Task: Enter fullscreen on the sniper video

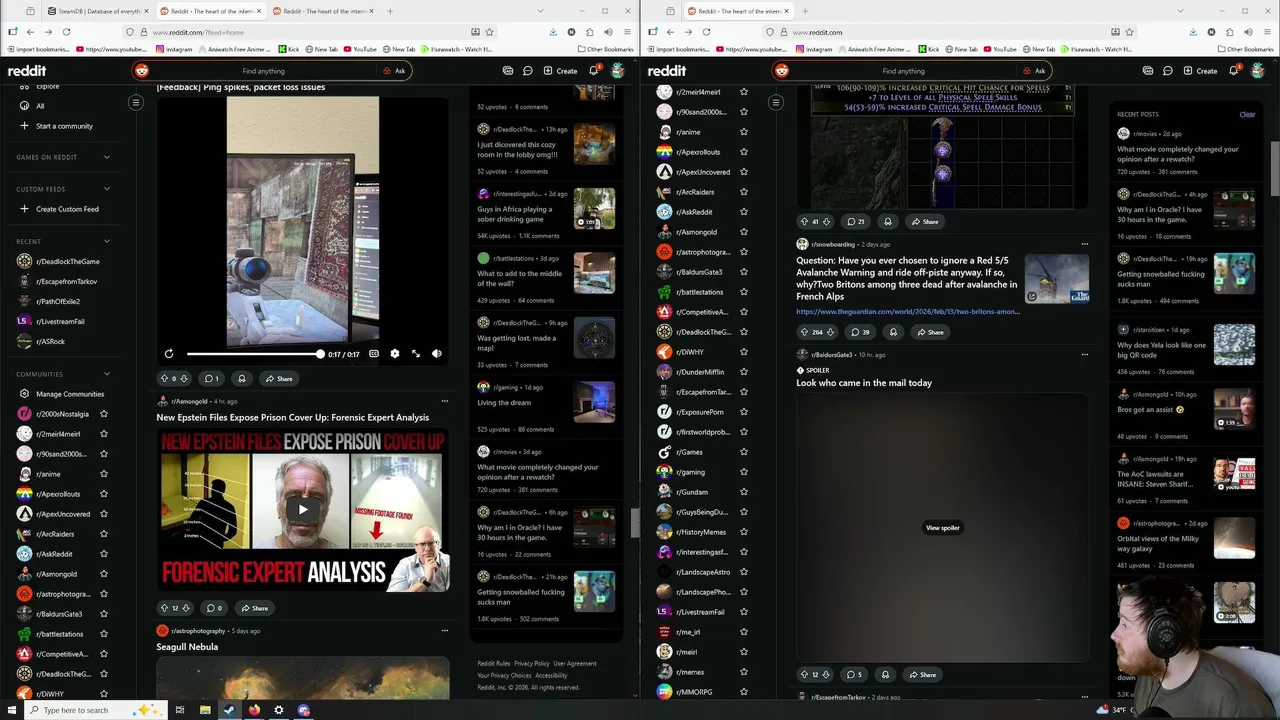Action: tap(416, 354)
